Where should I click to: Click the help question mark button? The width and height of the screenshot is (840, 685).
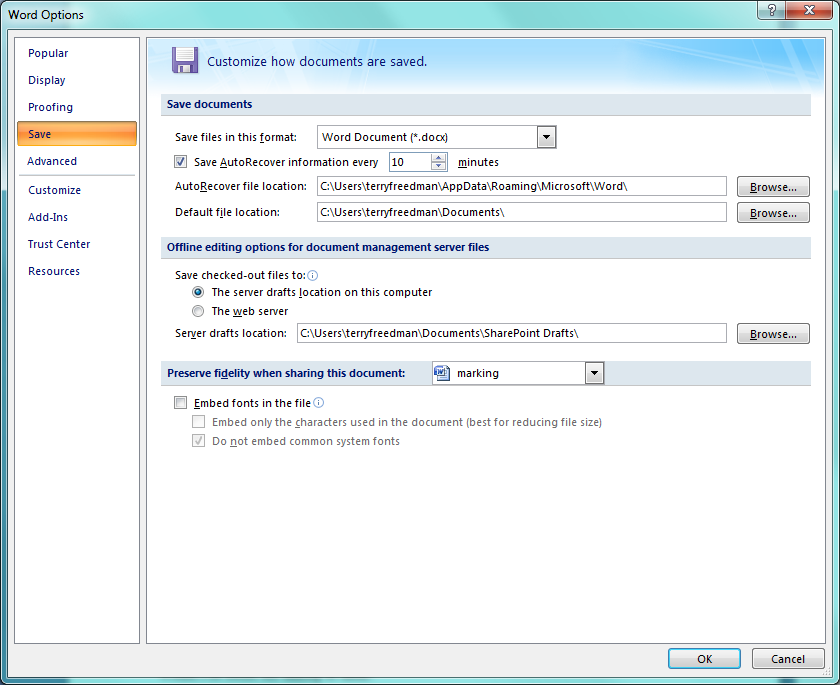pos(771,10)
